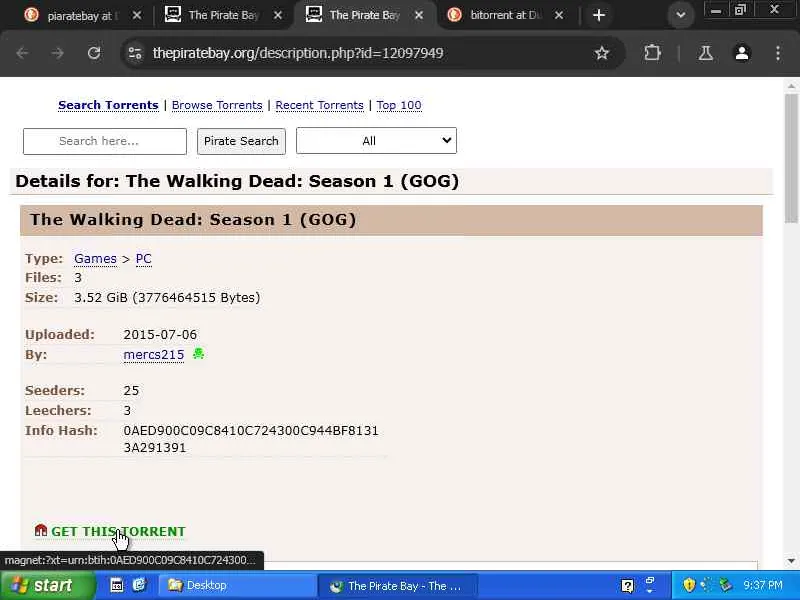800x600 pixels.
Task: Bookmark this page with the star icon
Action: tap(602, 53)
